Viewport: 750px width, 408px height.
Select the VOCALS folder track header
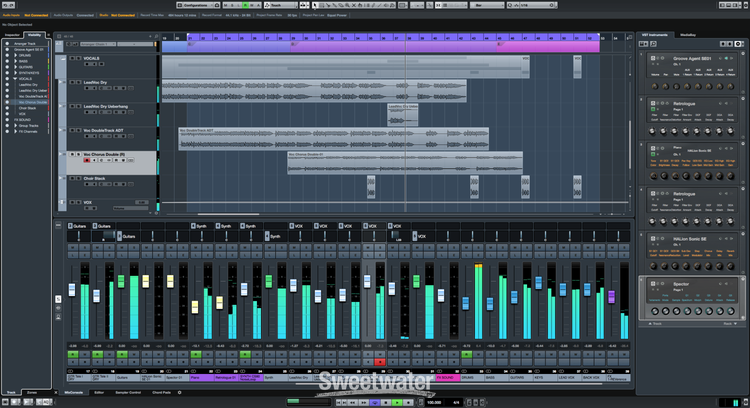click(x=111, y=66)
